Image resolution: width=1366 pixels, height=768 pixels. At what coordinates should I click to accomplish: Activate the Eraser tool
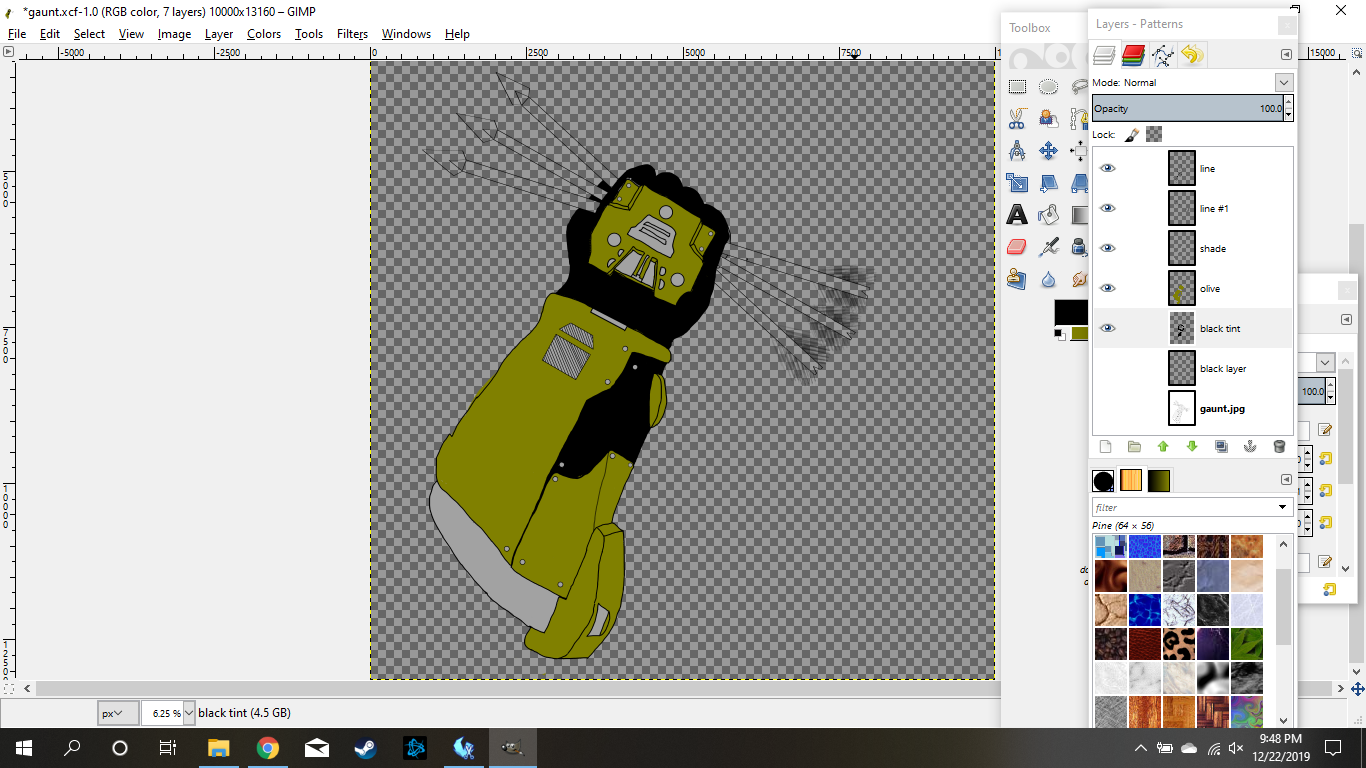pos(1017,247)
